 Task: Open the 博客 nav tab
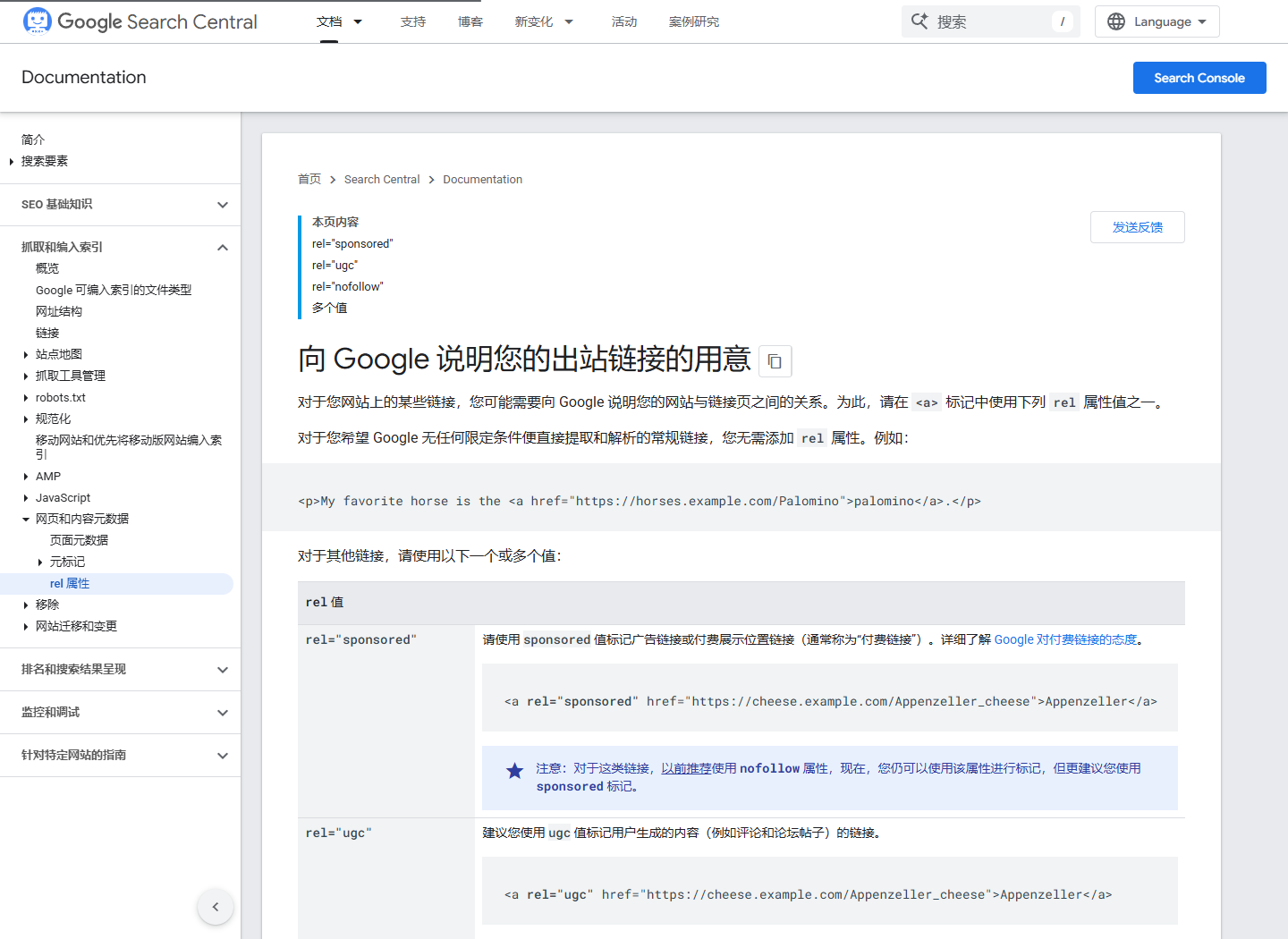pyautogui.click(x=470, y=21)
